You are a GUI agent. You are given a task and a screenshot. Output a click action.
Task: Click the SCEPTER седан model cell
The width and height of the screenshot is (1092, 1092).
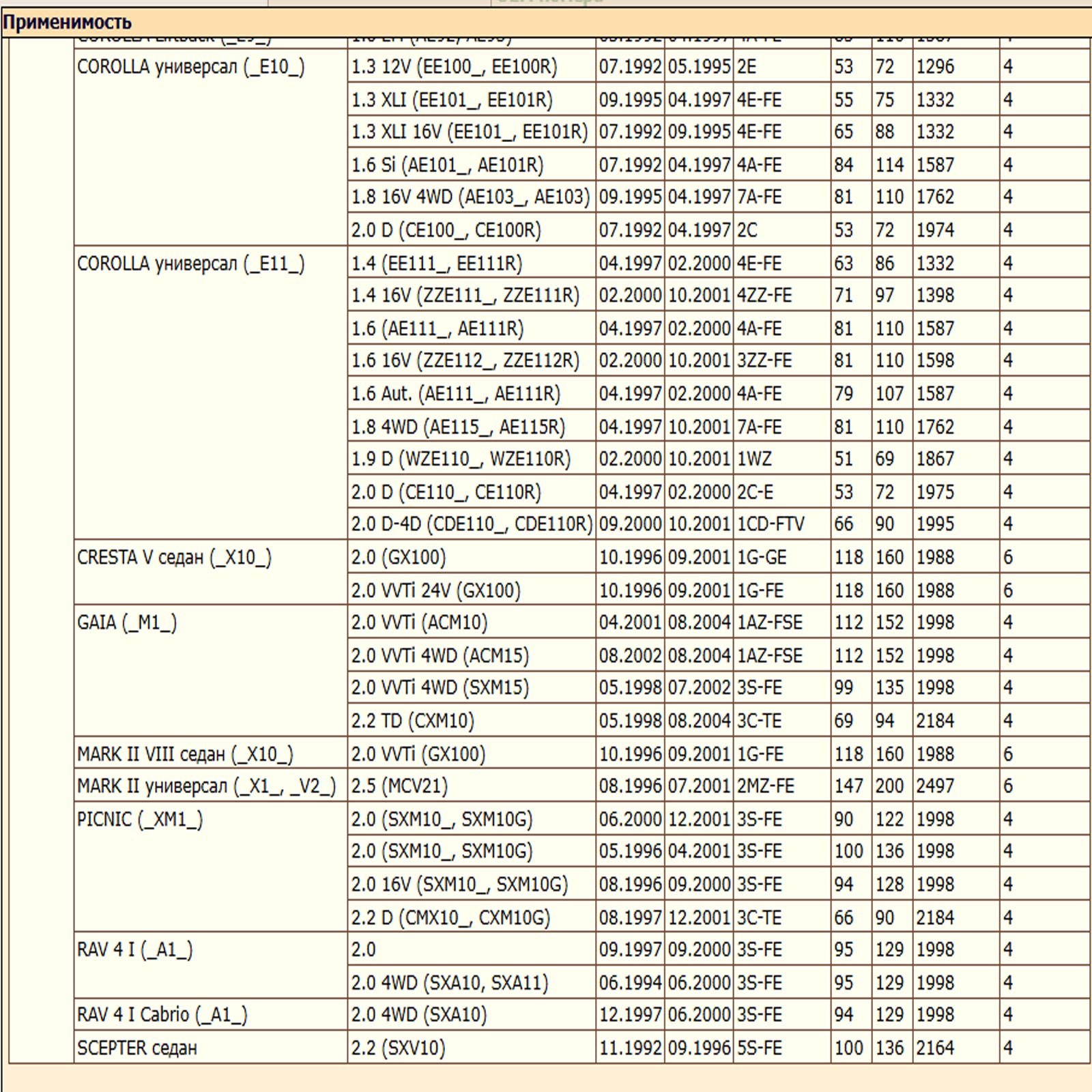136,1048
